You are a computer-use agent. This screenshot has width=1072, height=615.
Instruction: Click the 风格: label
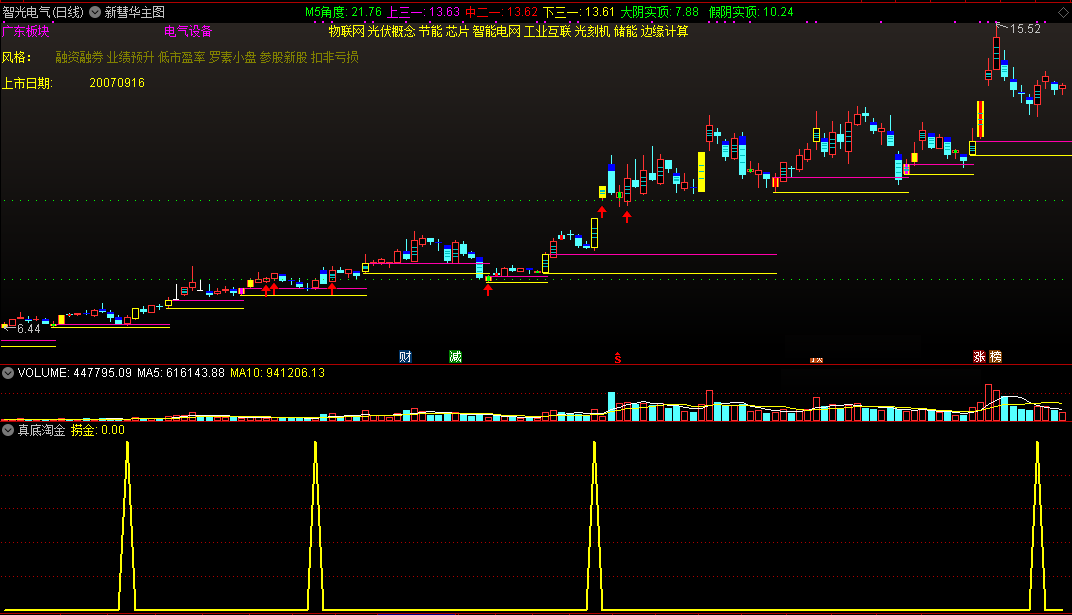click(16, 57)
